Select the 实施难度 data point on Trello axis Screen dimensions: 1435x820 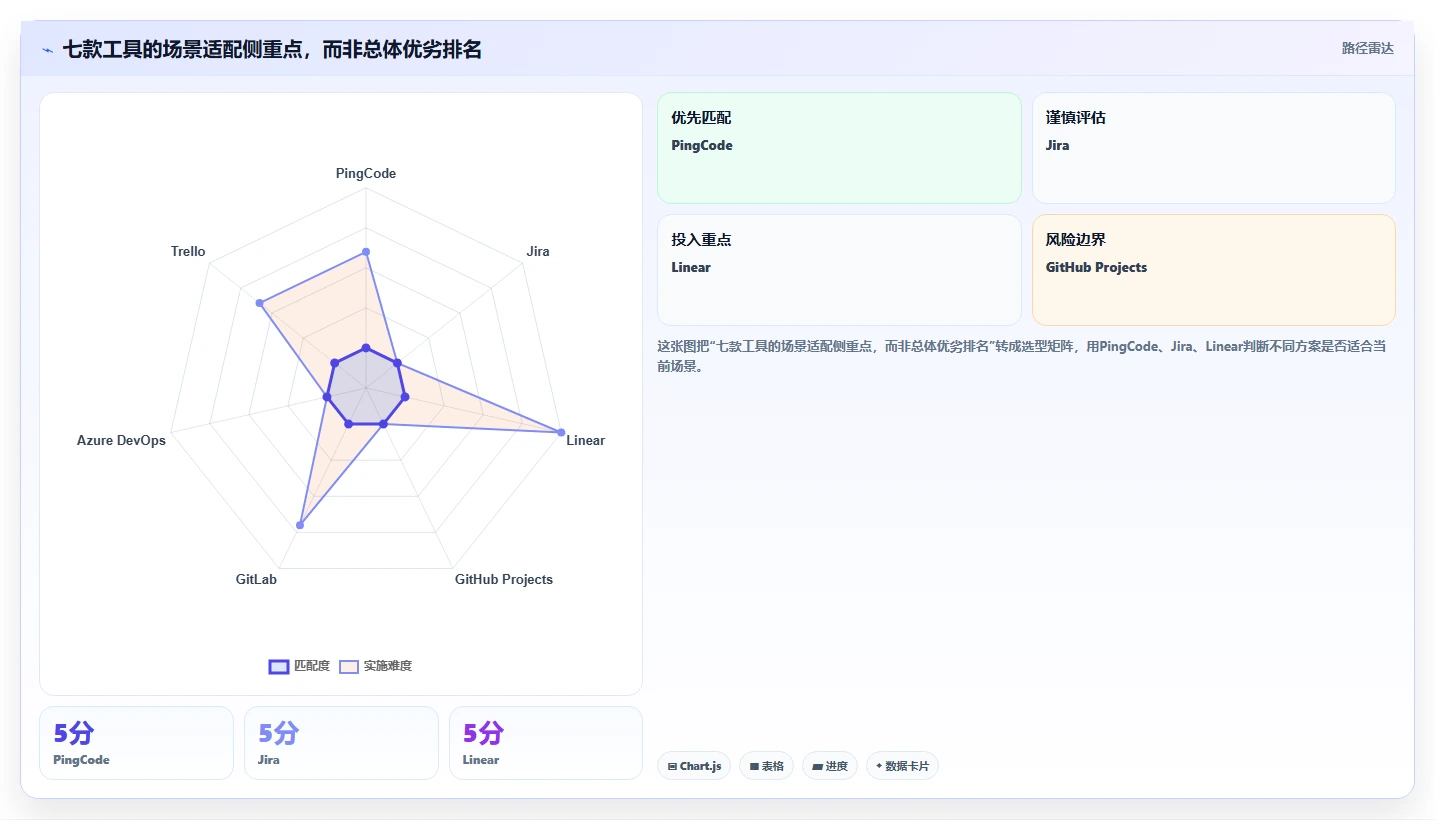(x=260, y=302)
